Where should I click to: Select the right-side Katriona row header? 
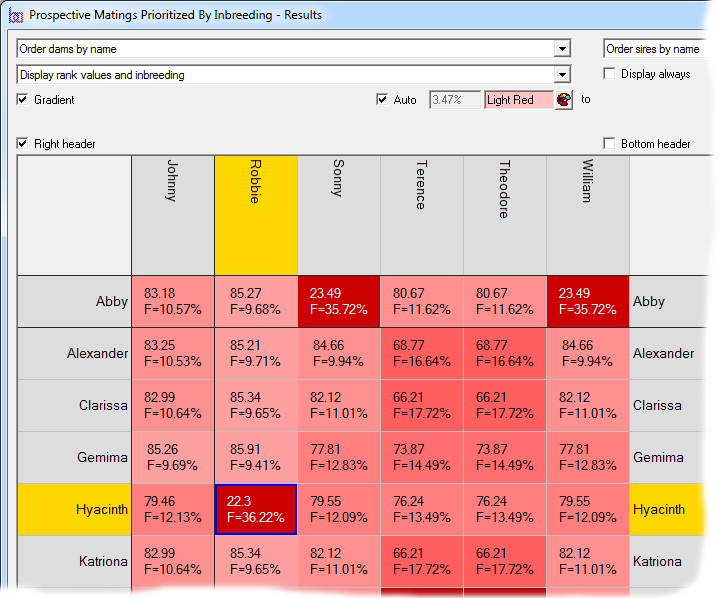(665, 561)
